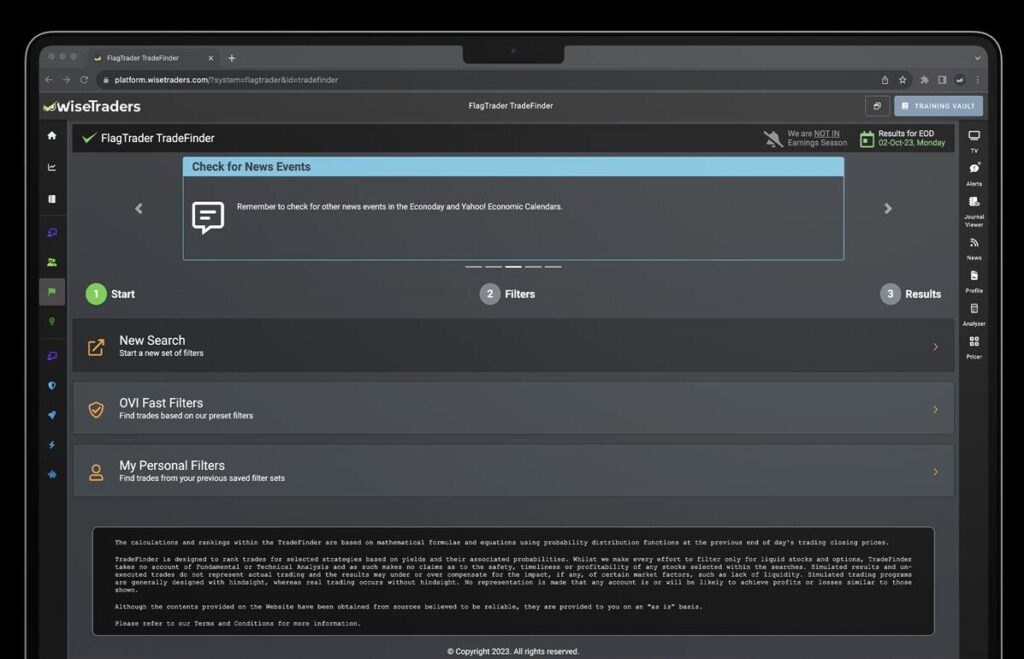Image resolution: width=1024 pixels, height=659 pixels.
Task: Open OVI Fast Filters preset filters
Action: [513, 408]
